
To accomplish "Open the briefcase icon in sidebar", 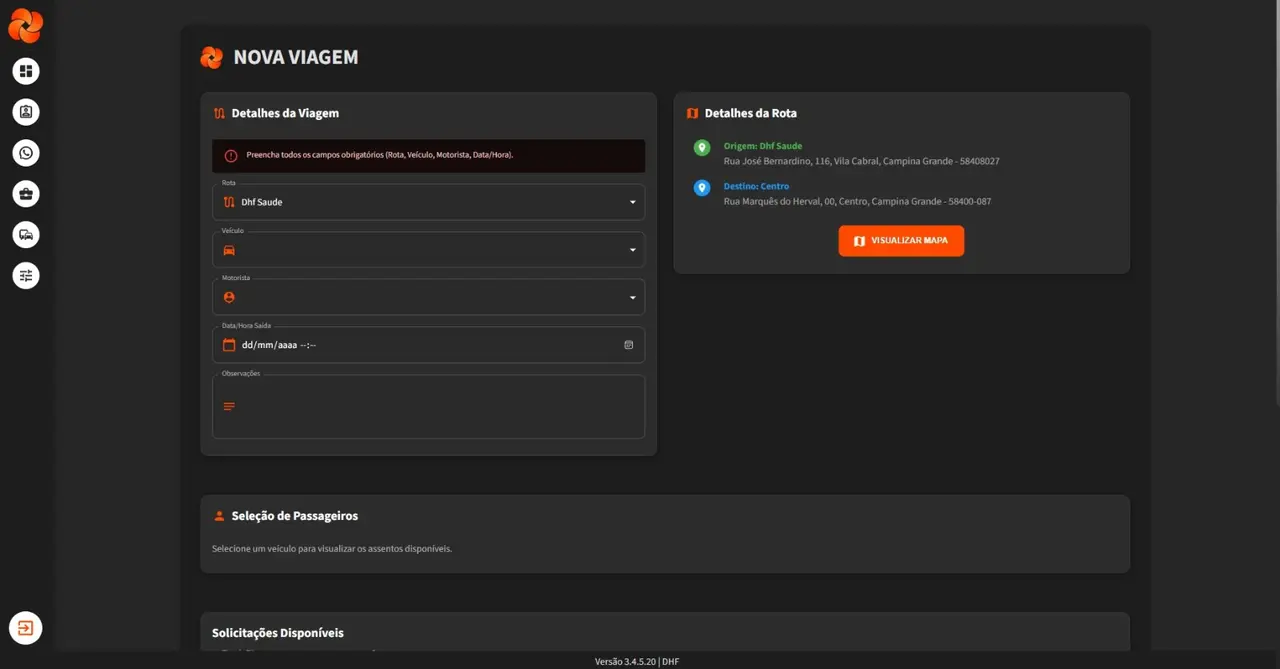I will pos(26,194).
